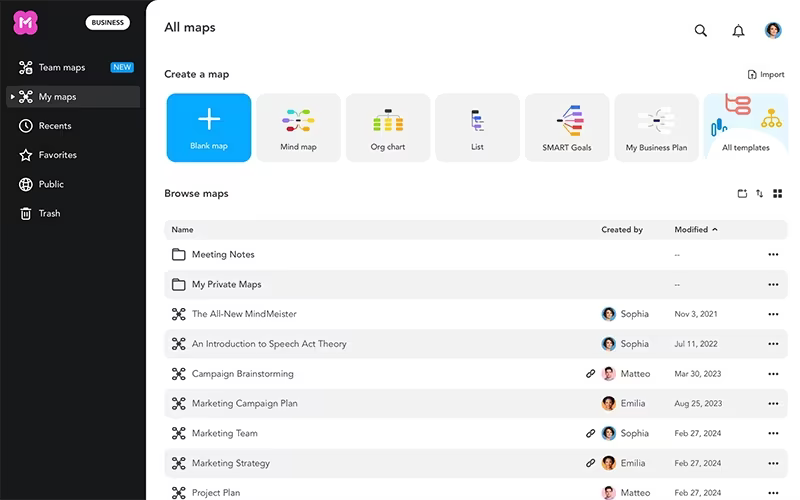Choose Mind map template
800x500 pixels.
298,128
